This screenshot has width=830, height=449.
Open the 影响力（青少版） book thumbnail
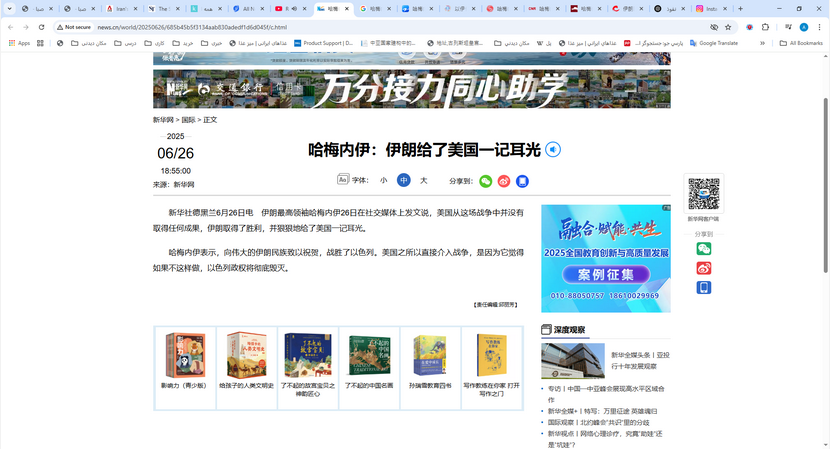point(184,362)
